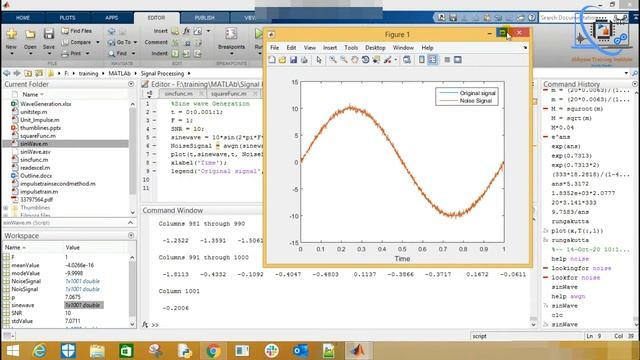Select the sinewave variable in Workspace
640x360 pixels.
point(23,305)
